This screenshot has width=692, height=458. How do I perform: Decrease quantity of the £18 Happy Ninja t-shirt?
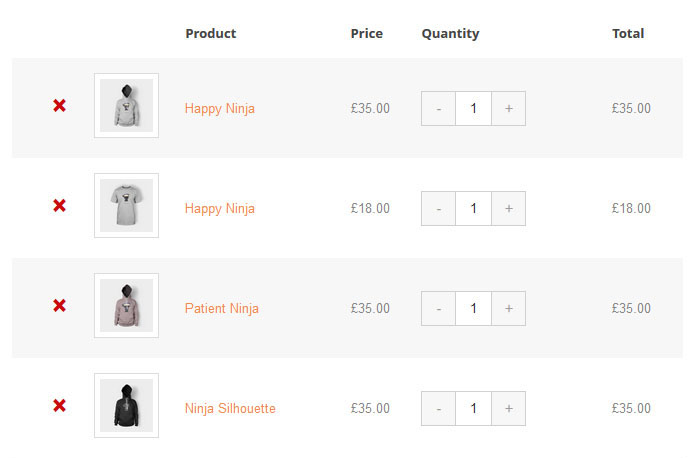pos(438,208)
